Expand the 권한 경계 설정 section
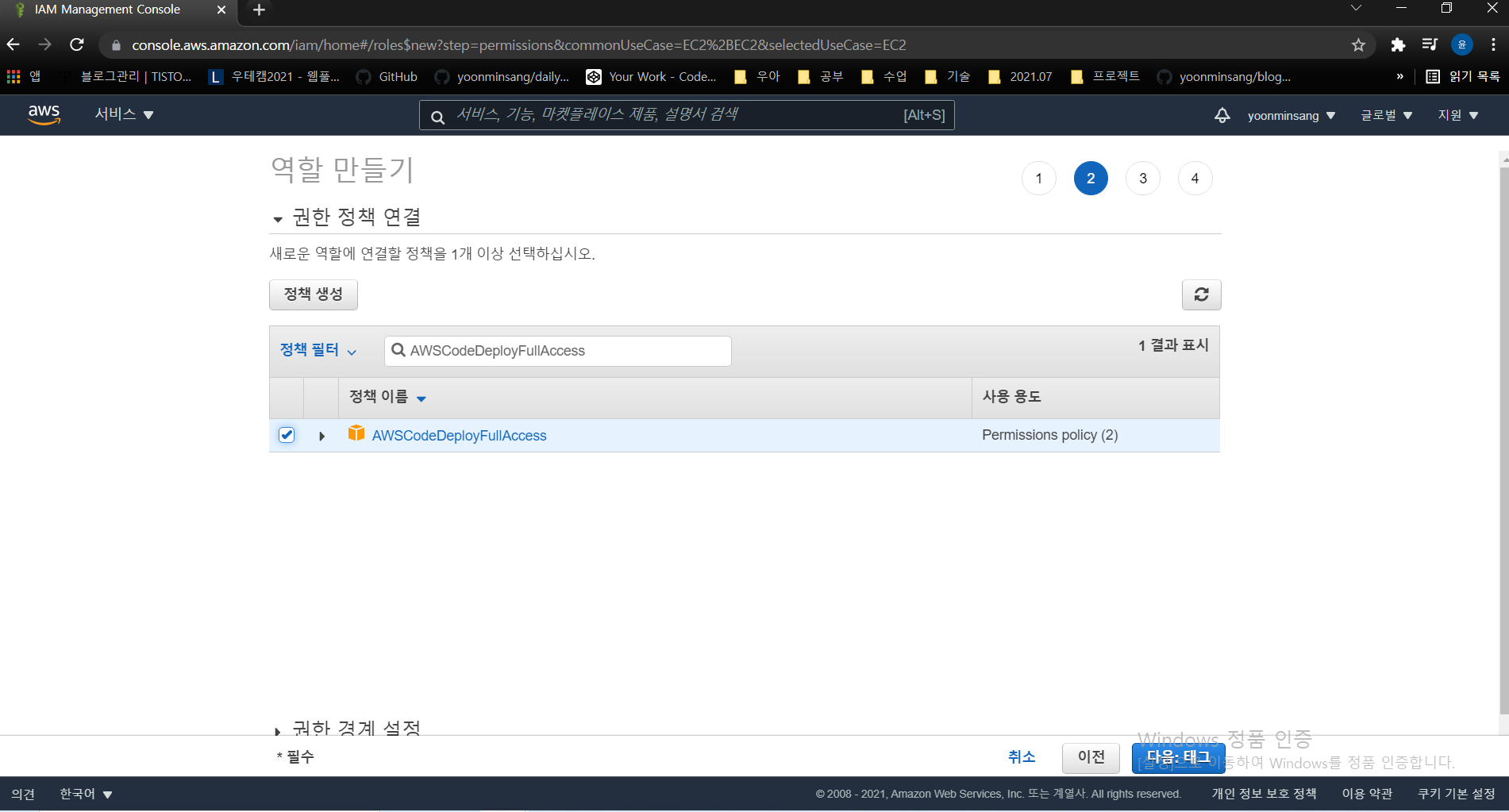Viewport: 1509px width, 812px height. pos(277,731)
